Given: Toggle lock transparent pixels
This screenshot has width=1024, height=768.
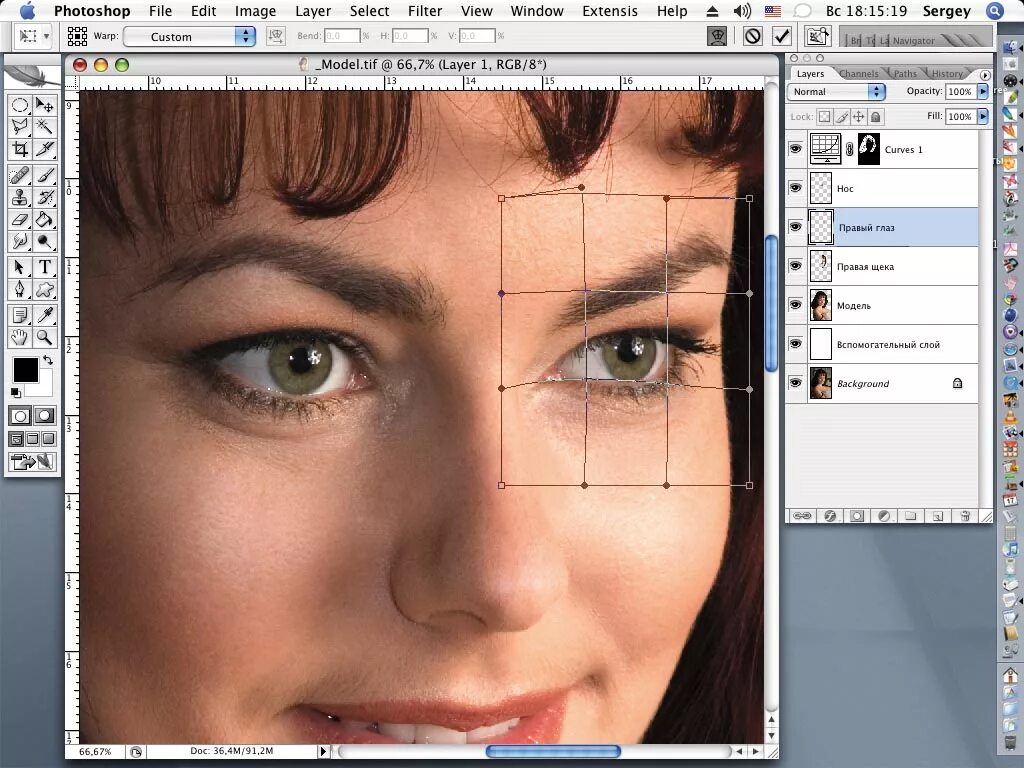Looking at the screenshot, I should 825,116.
